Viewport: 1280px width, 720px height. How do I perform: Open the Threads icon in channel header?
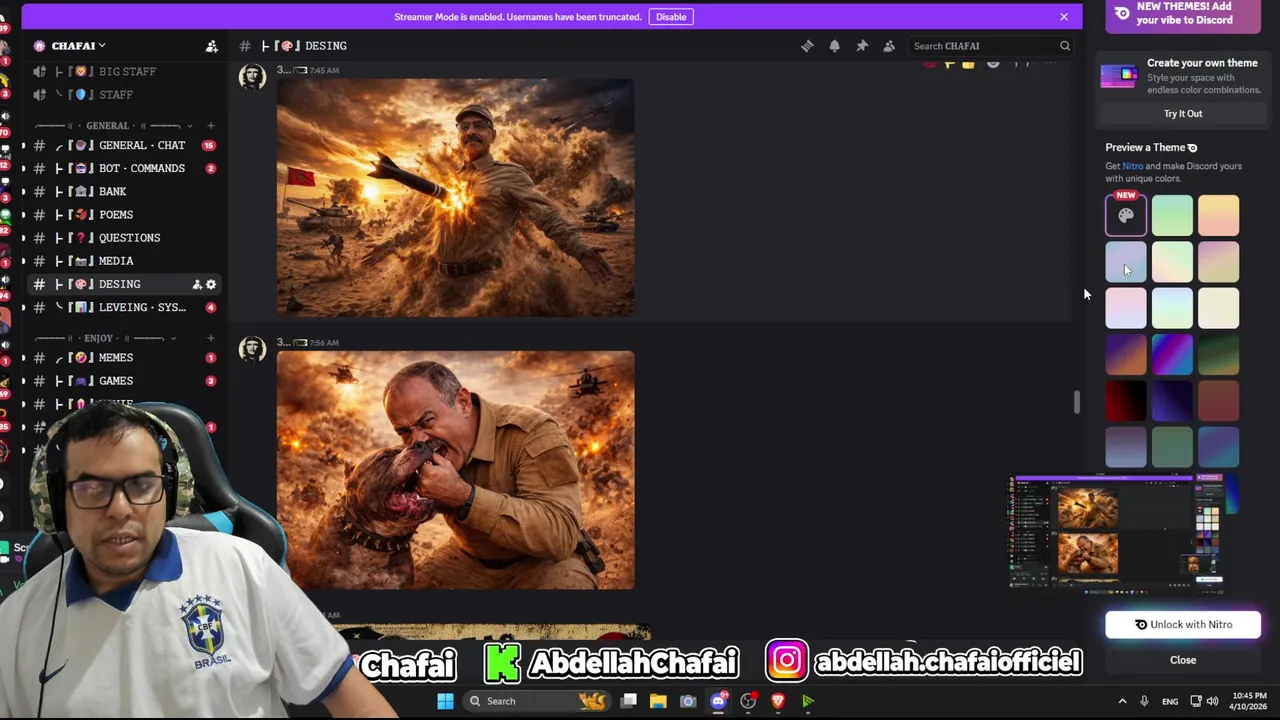point(807,46)
